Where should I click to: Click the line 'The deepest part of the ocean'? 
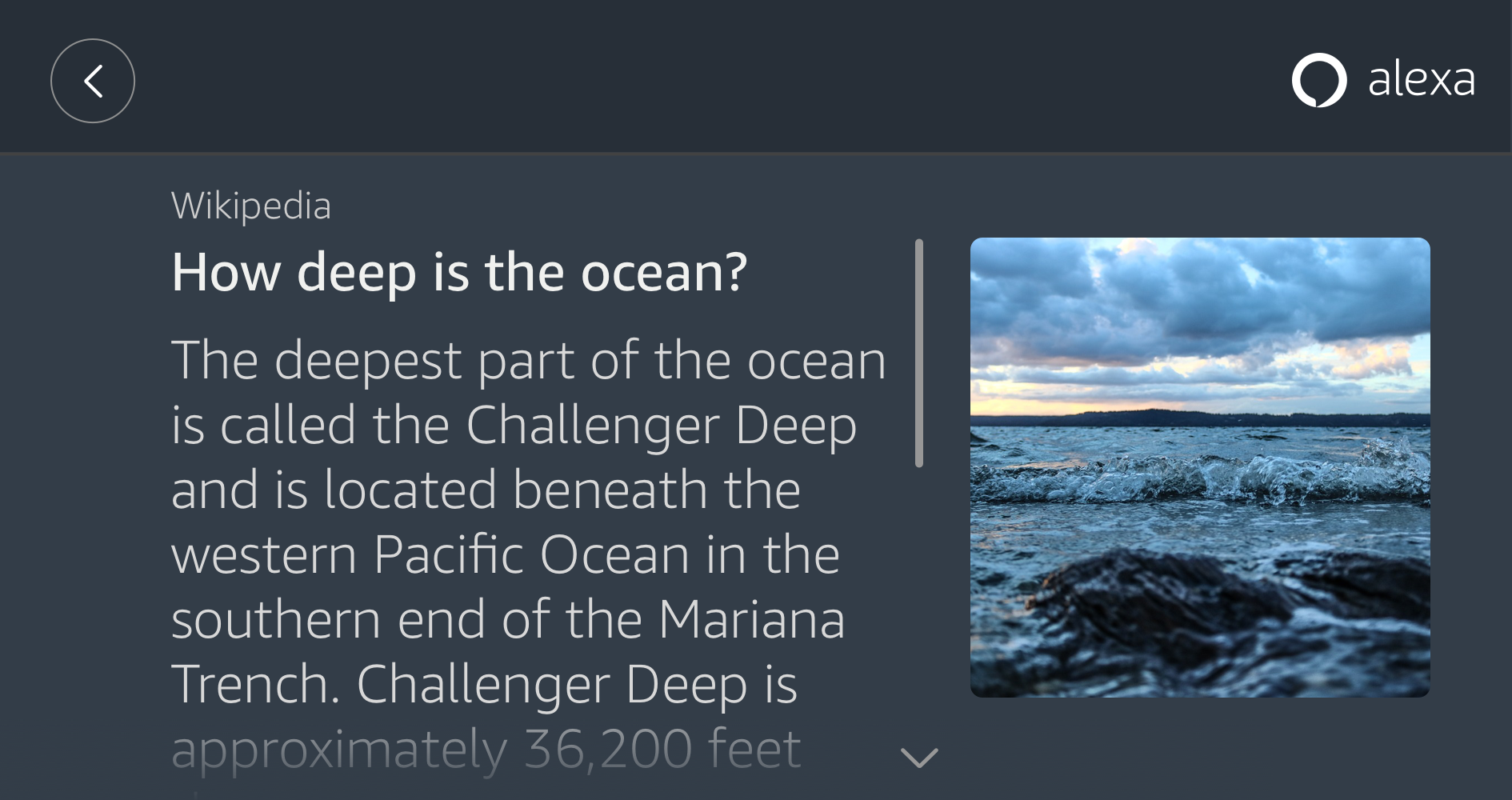[528, 360]
